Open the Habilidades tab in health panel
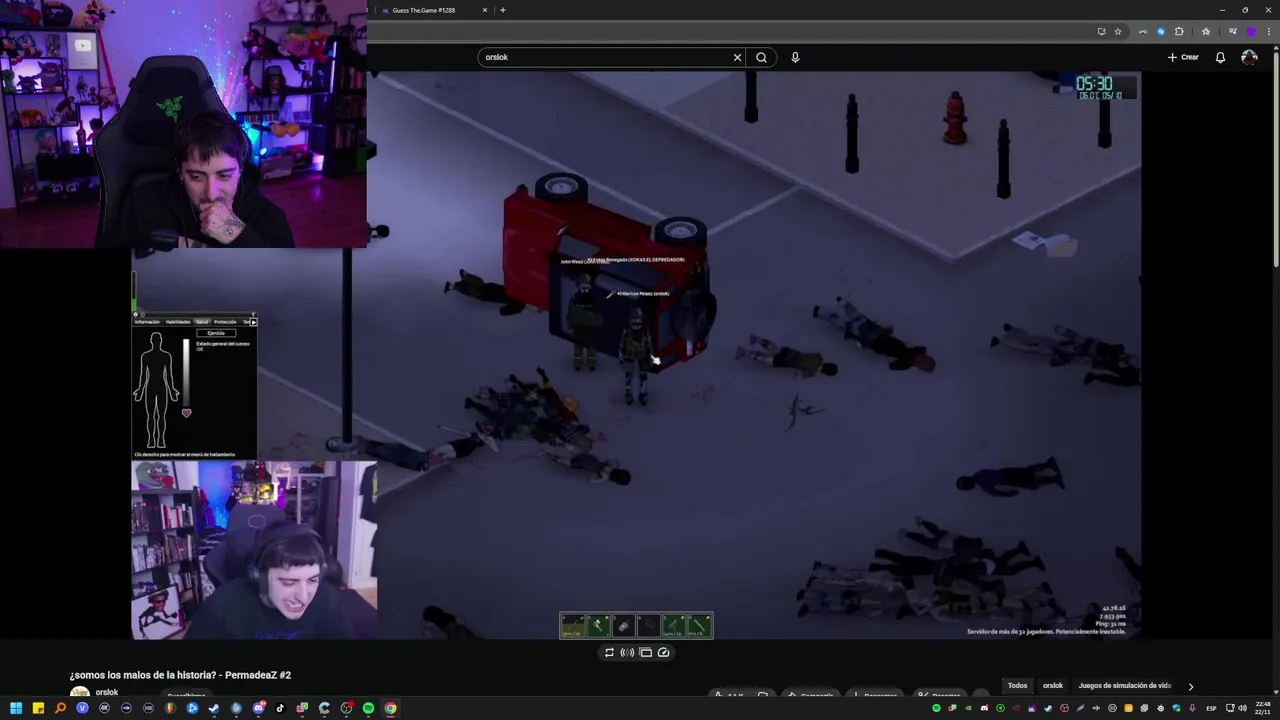Screen dimensions: 1280x720 point(178,322)
